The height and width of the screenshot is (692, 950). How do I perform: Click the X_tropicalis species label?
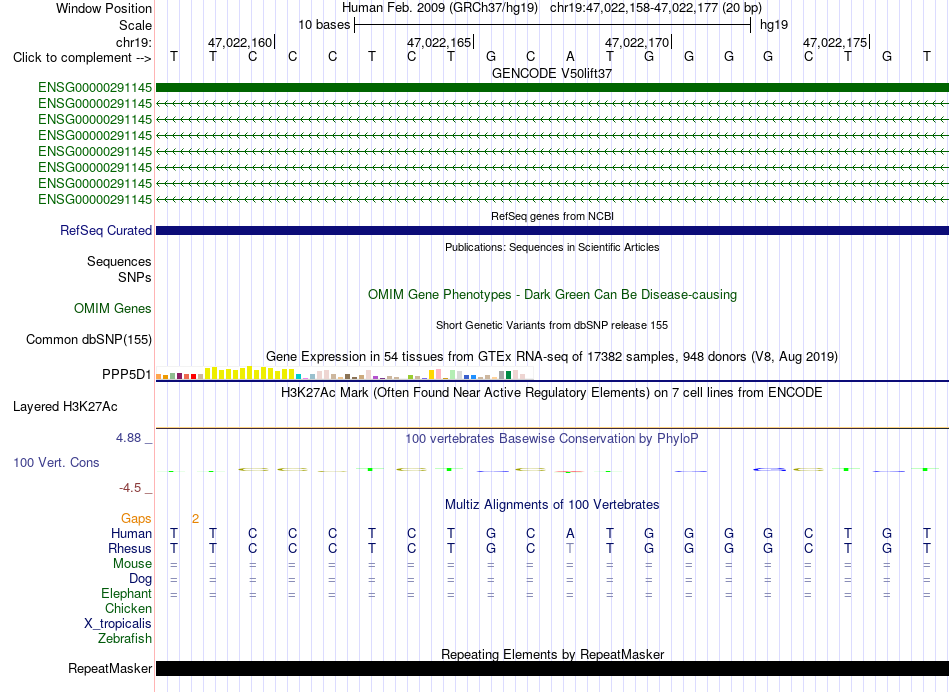coord(118,624)
